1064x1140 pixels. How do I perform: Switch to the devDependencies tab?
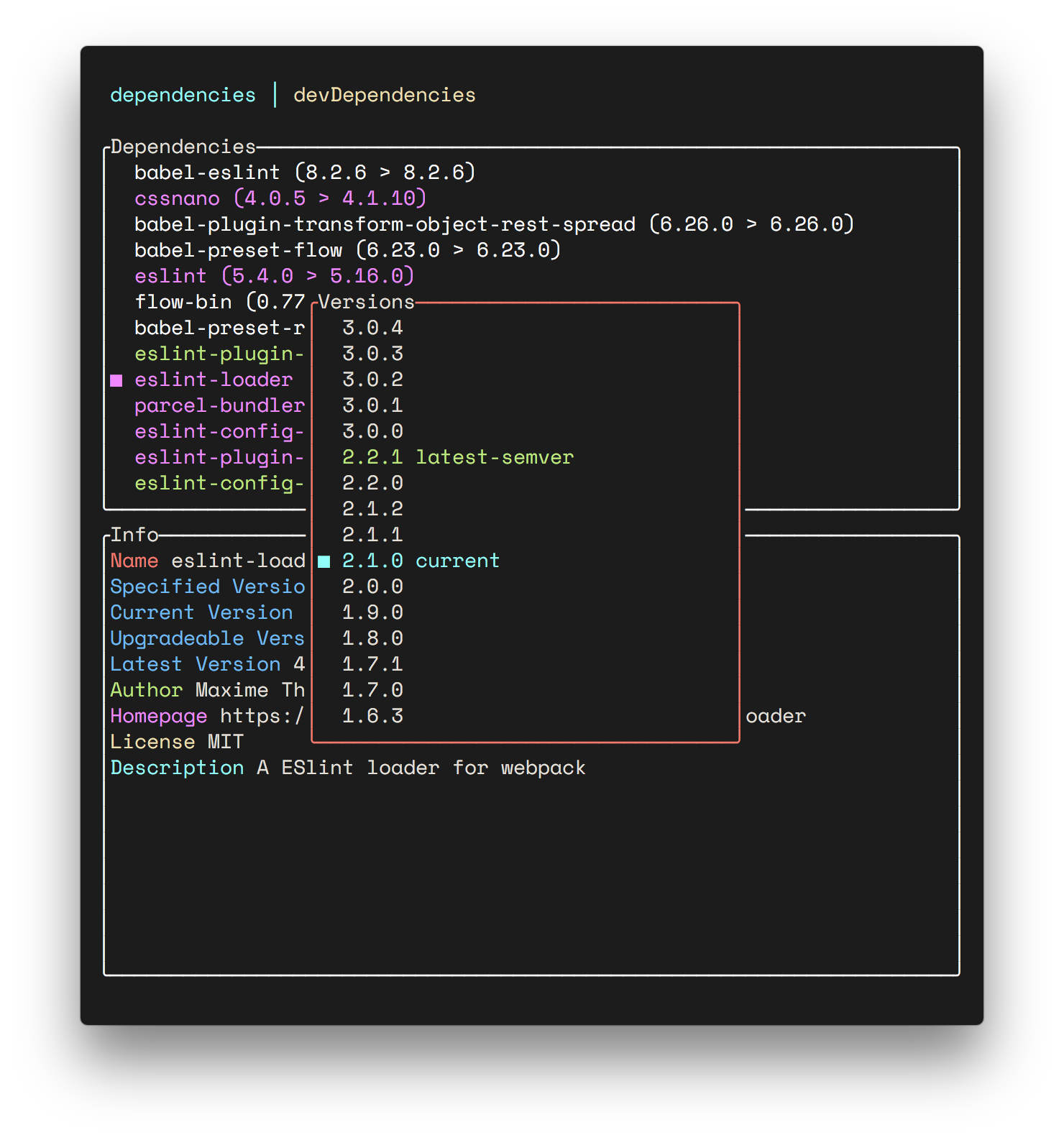click(385, 95)
